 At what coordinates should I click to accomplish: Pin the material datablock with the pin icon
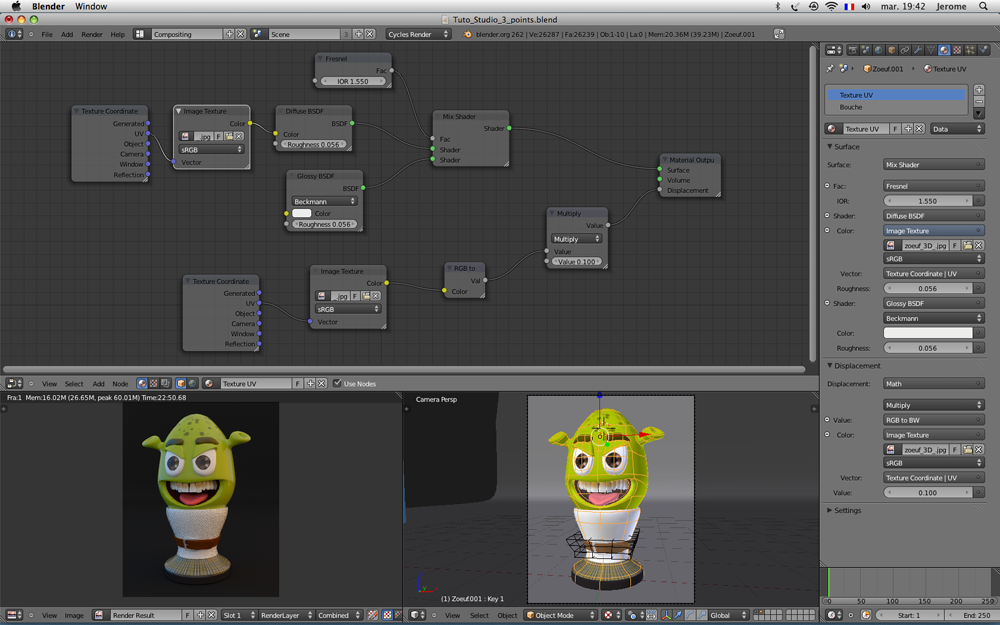(828, 68)
